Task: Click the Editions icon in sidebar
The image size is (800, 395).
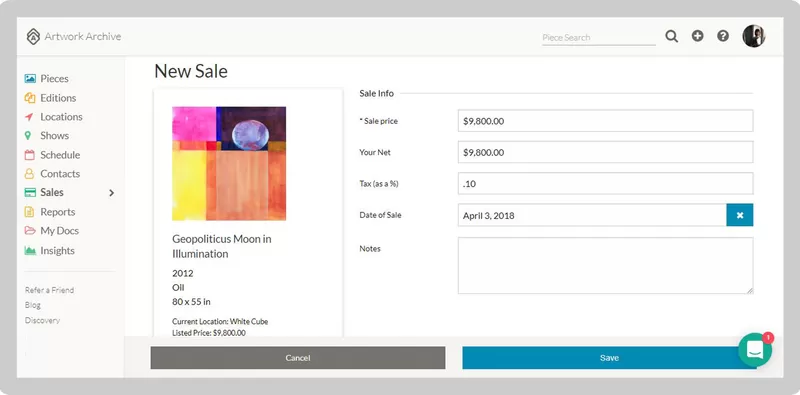Action: [30, 98]
